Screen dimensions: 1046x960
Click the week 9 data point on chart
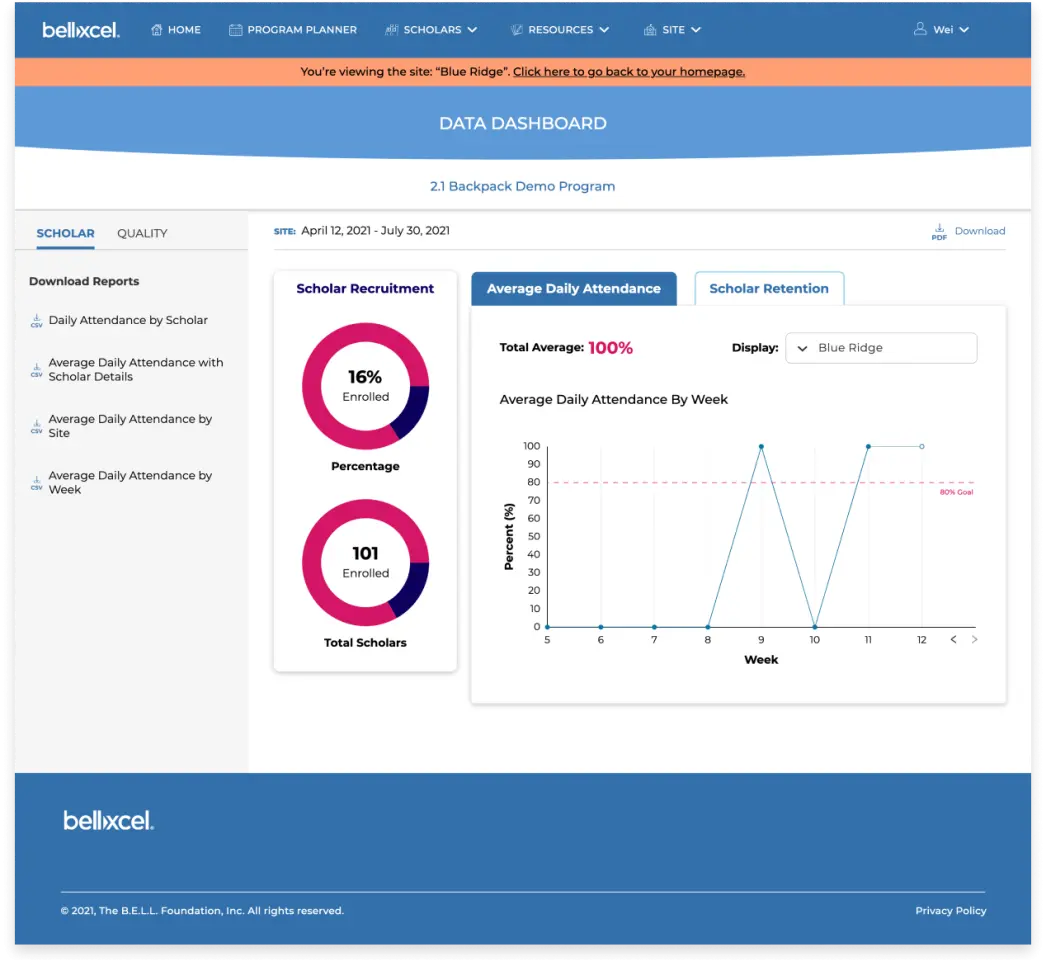point(761,447)
